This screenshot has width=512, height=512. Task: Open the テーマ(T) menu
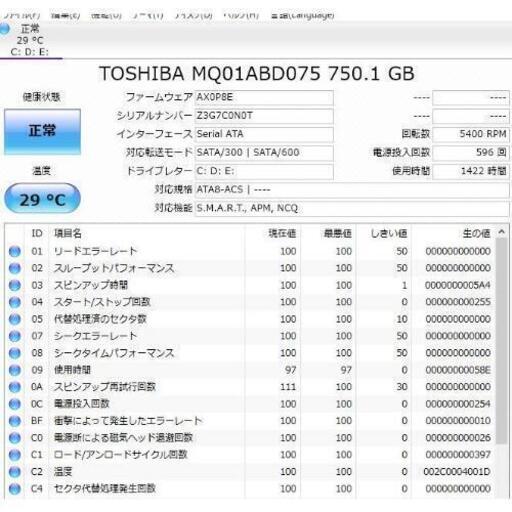(148, 15)
